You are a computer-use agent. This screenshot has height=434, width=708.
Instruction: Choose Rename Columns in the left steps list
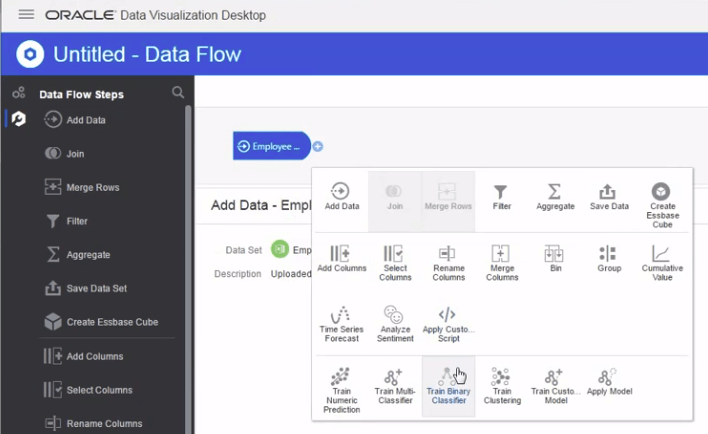coord(93,423)
